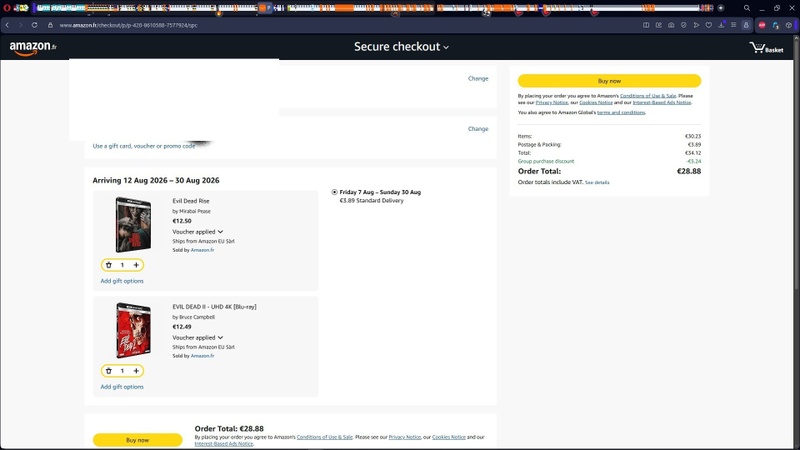Click Change link in the topmost checkout section

pos(478,79)
